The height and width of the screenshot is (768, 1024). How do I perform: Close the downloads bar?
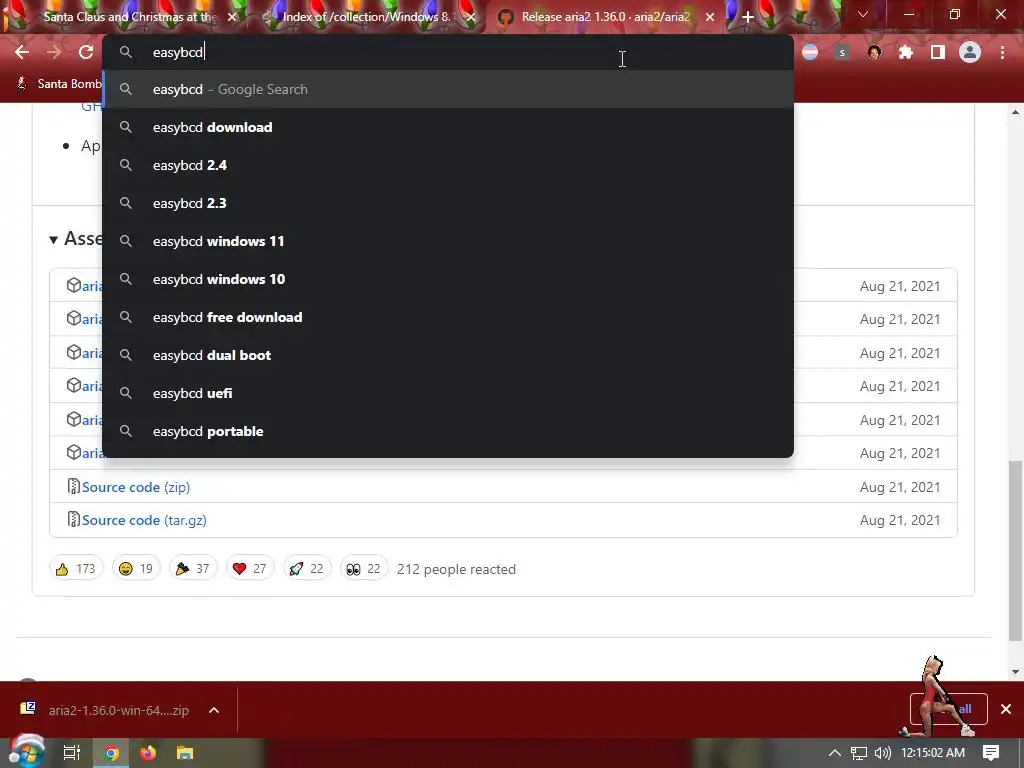coord(1006,709)
